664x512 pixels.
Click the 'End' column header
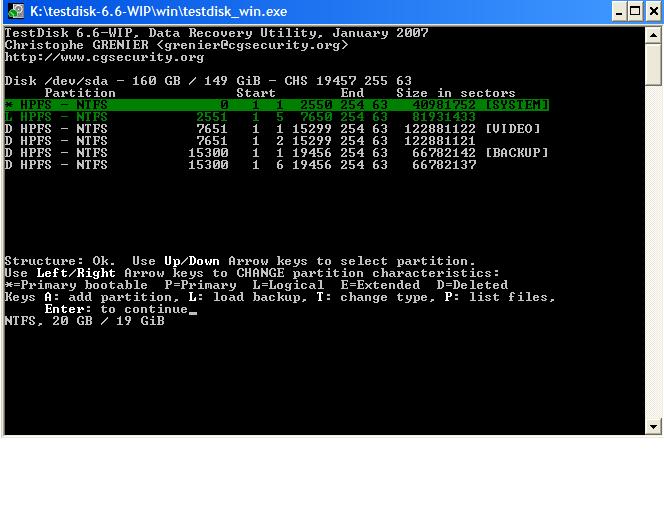click(x=352, y=93)
